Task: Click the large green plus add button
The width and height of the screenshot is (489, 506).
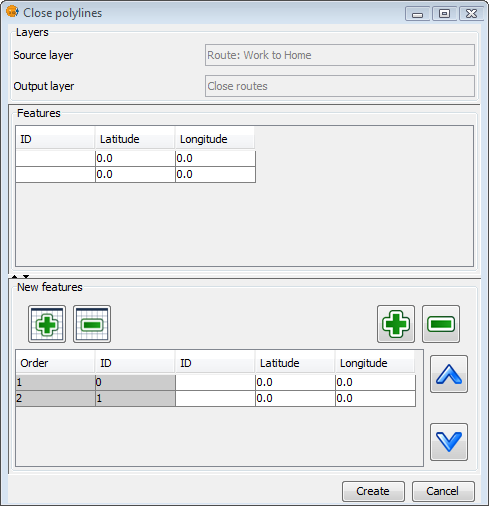Action: click(x=396, y=324)
